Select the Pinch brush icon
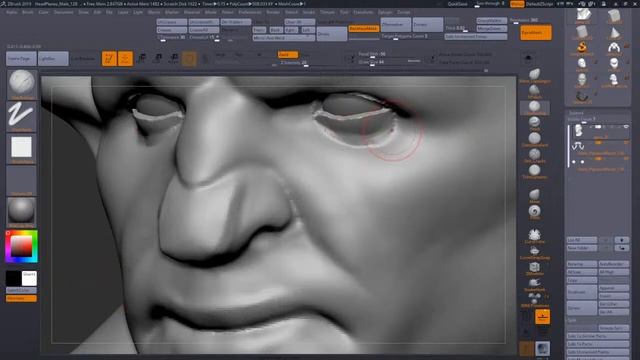Image resolution: width=640 pixels, height=360 pixels. click(534, 122)
